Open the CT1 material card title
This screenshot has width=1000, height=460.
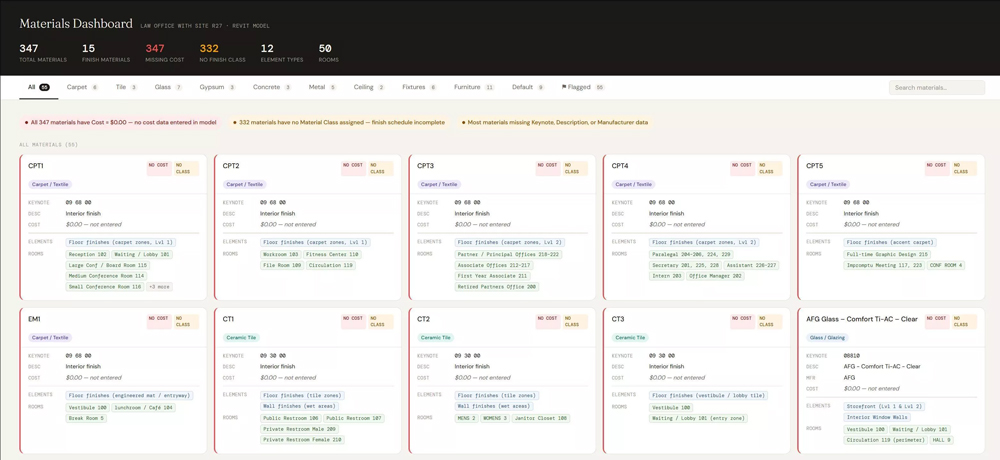228,319
